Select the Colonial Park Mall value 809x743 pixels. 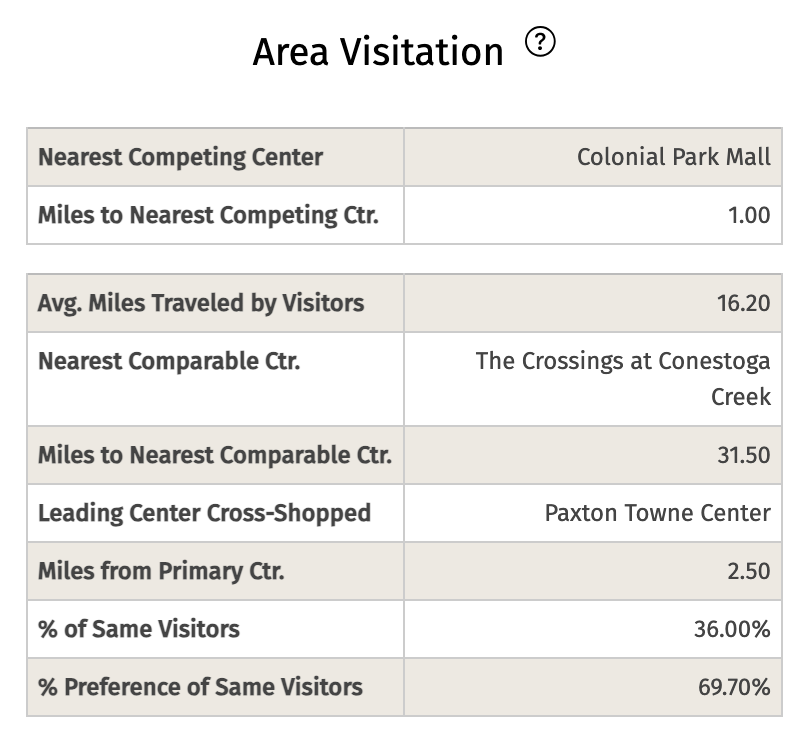(673, 157)
